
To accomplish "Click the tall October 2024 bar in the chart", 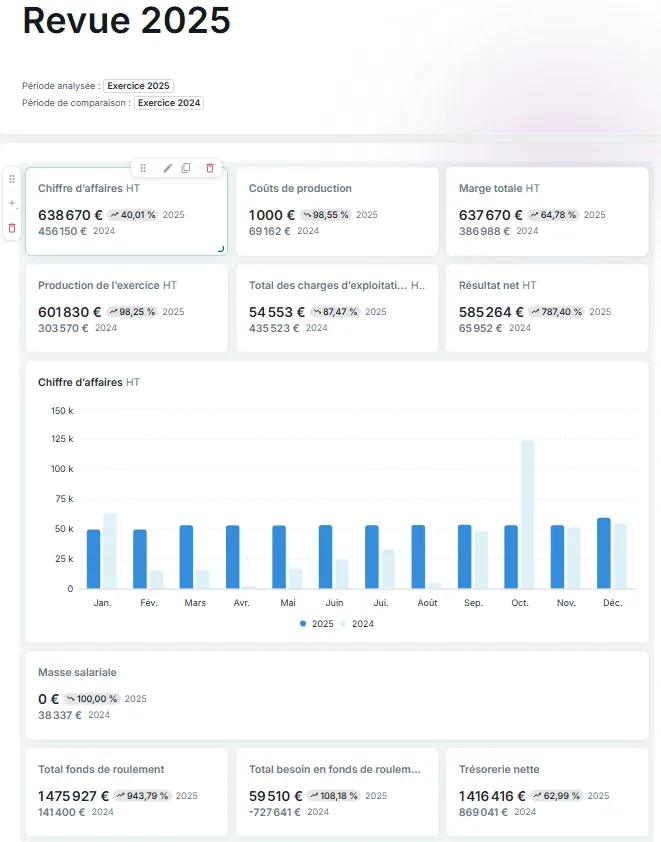I will (x=528, y=514).
